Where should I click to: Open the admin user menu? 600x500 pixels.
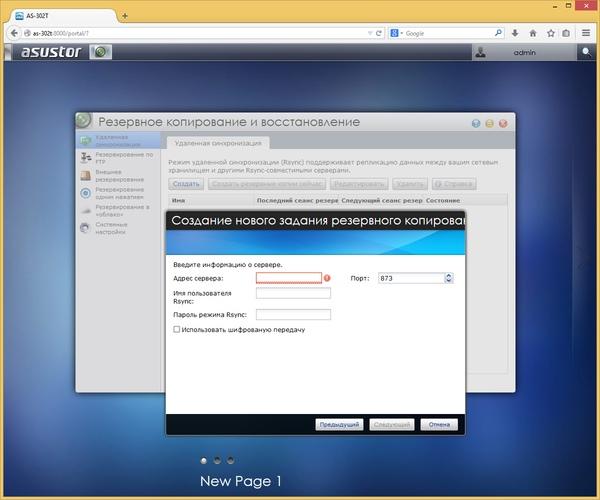coord(524,52)
